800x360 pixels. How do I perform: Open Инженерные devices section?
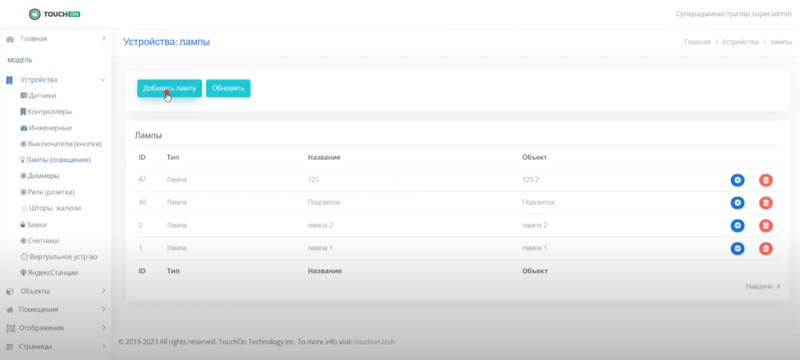tap(46, 128)
